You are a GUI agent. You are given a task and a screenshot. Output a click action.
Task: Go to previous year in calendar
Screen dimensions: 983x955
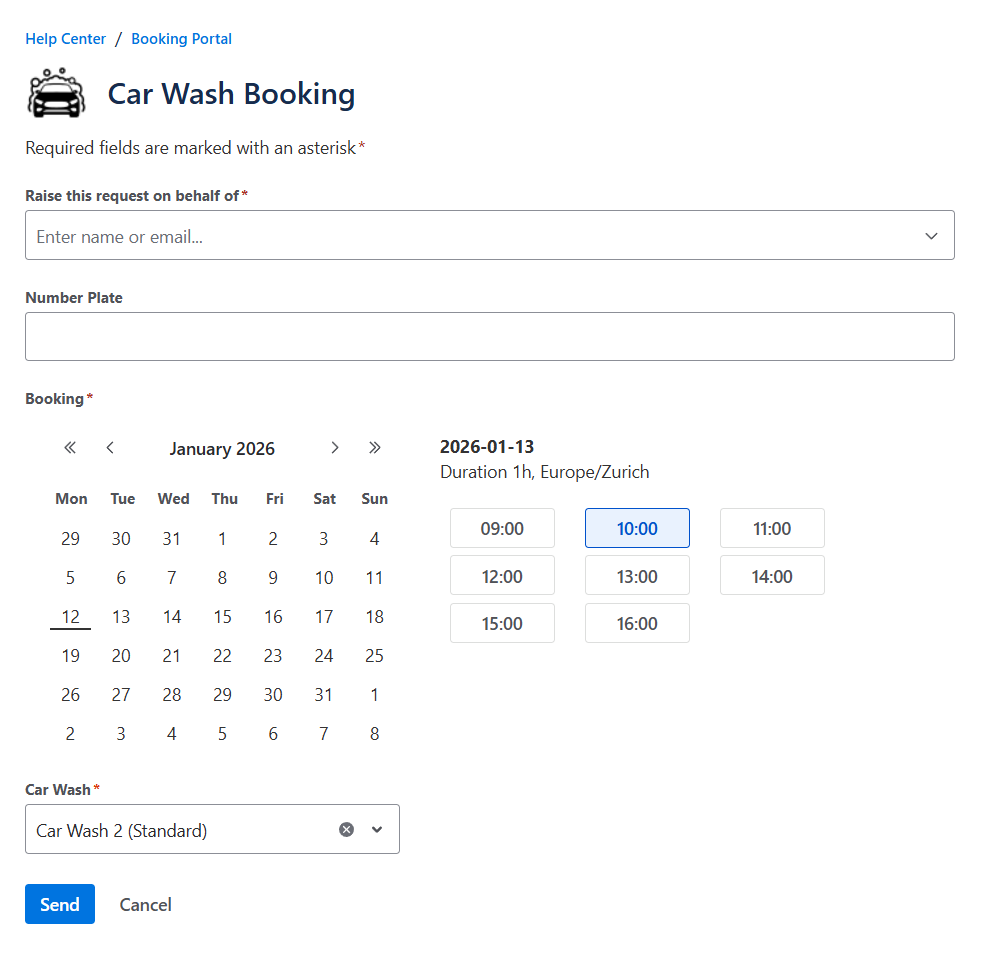pyautogui.click(x=70, y=448)
